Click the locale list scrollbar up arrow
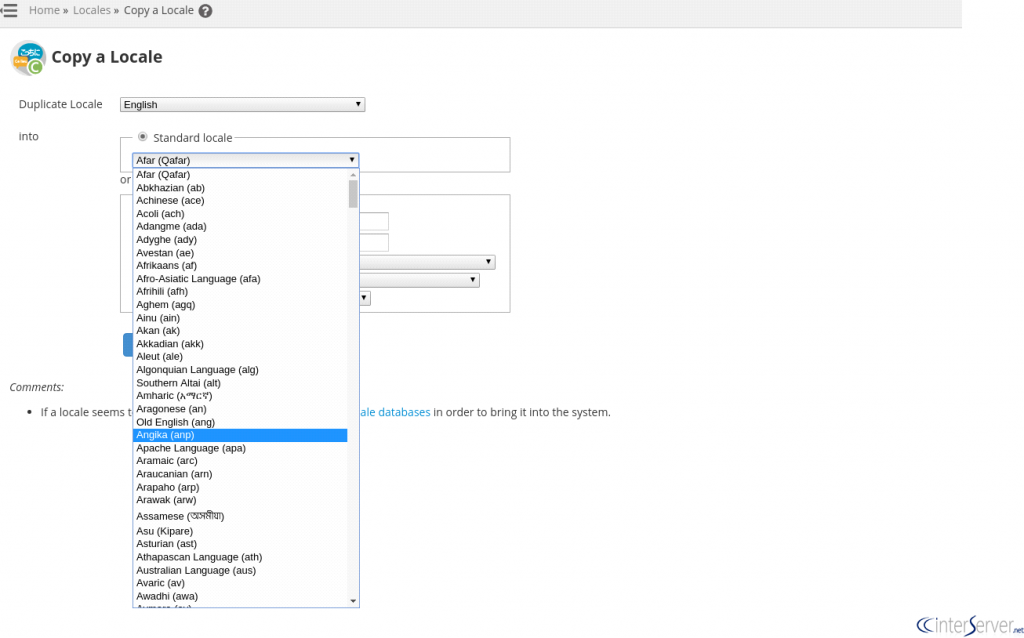Image resolution: width=1024 pixels, height=638 pixels. (x=353, y=174)
